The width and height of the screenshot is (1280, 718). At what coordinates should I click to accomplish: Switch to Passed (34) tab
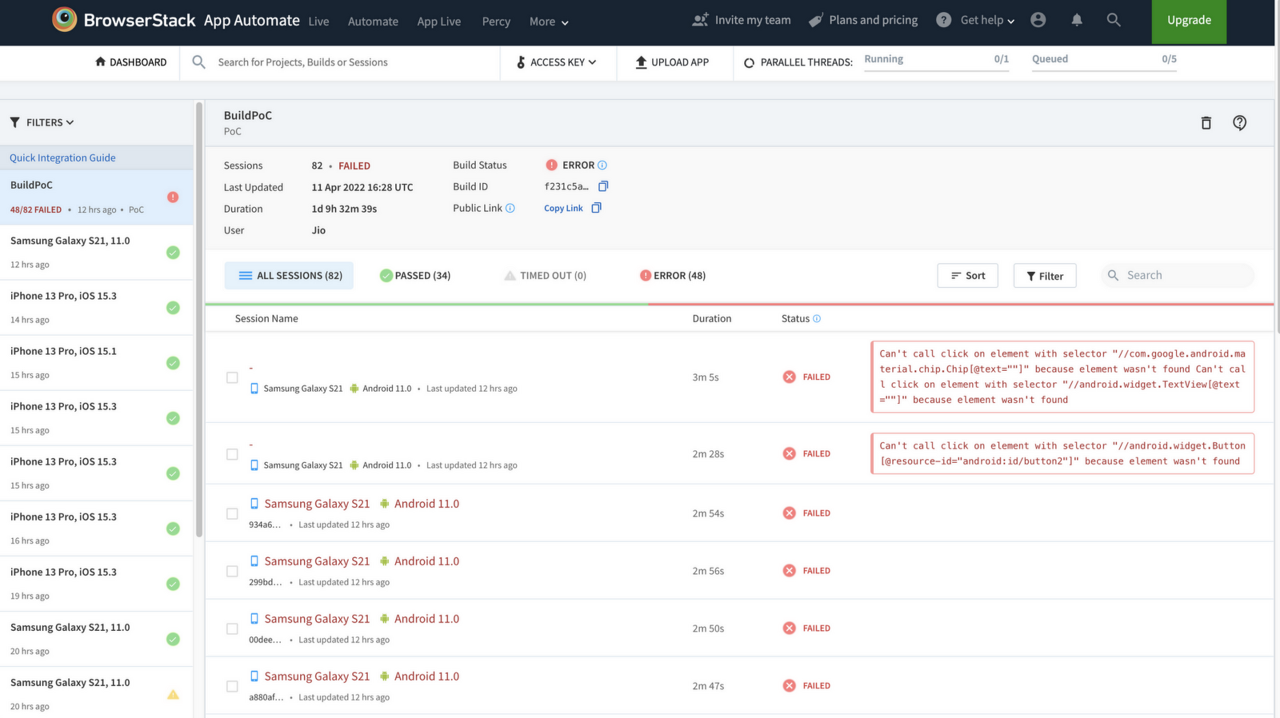415,275
